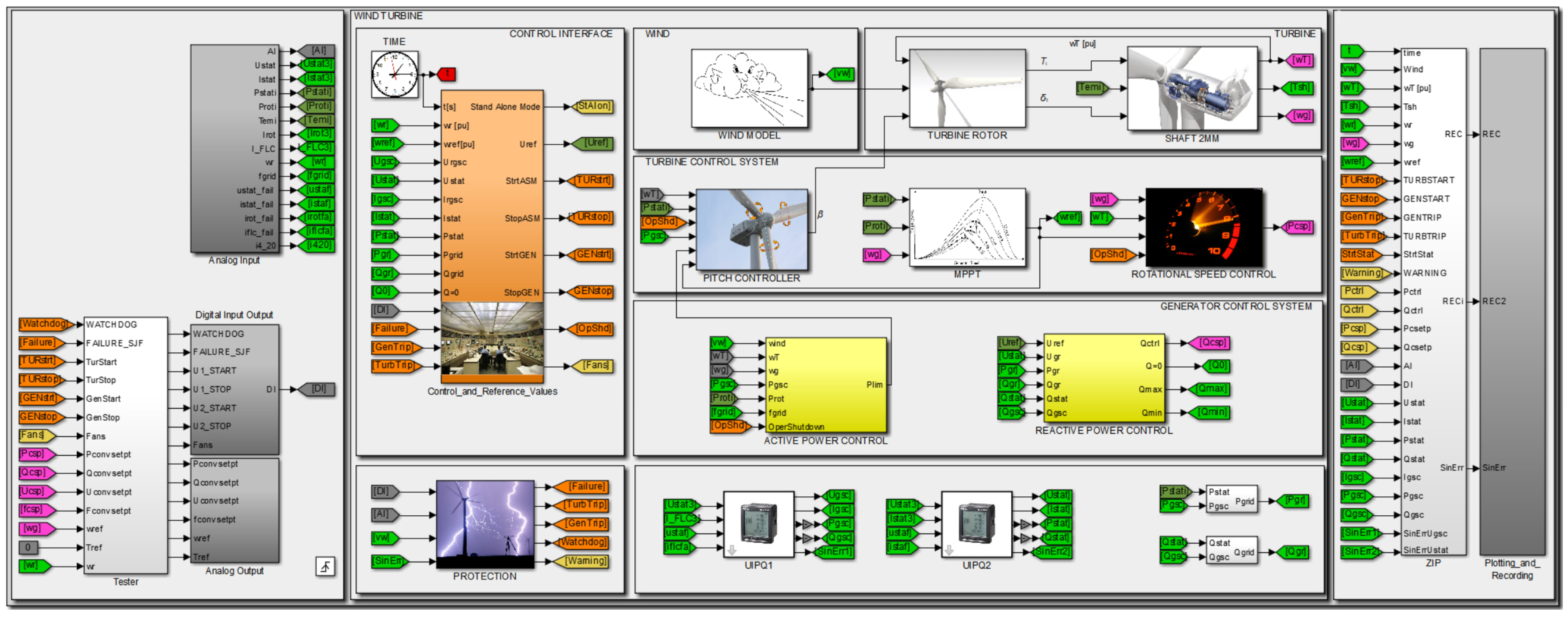Viewport: 1568px width, 617px height.
Task: Open the Control_and_Reference_Values control room image
Action: pos(492,338)
